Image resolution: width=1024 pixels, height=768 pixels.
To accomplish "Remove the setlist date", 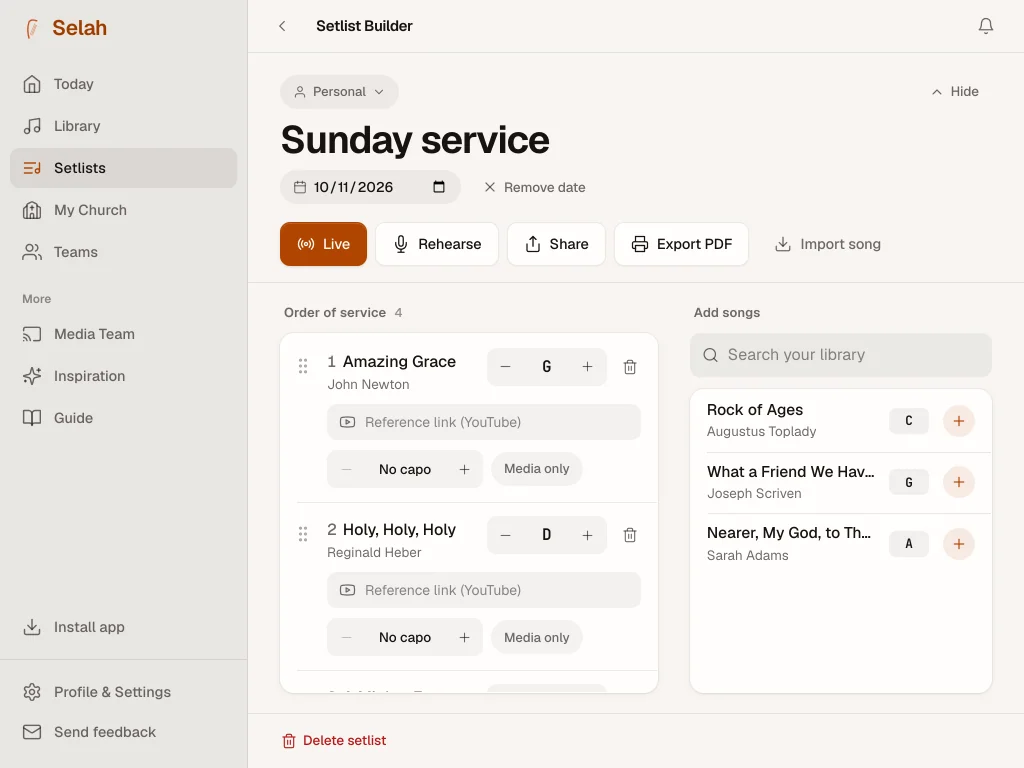I will (534, 187).
